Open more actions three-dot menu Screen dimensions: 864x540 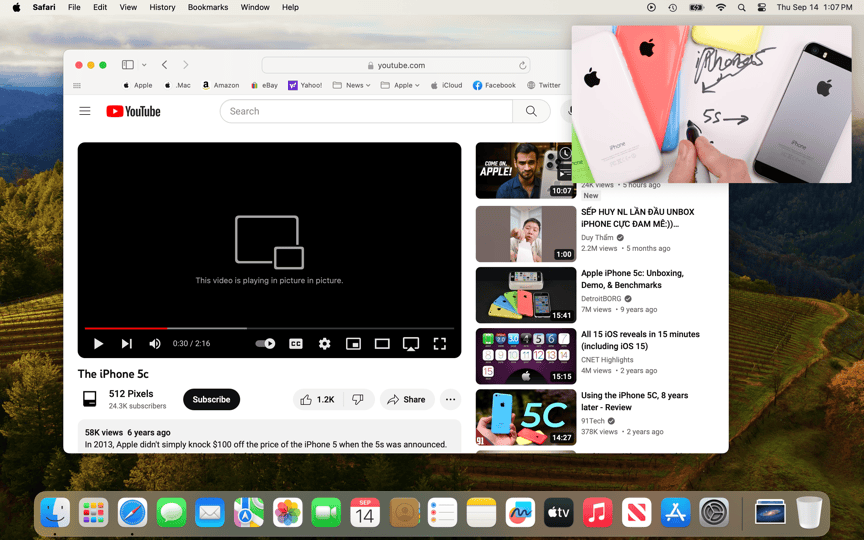450,399
